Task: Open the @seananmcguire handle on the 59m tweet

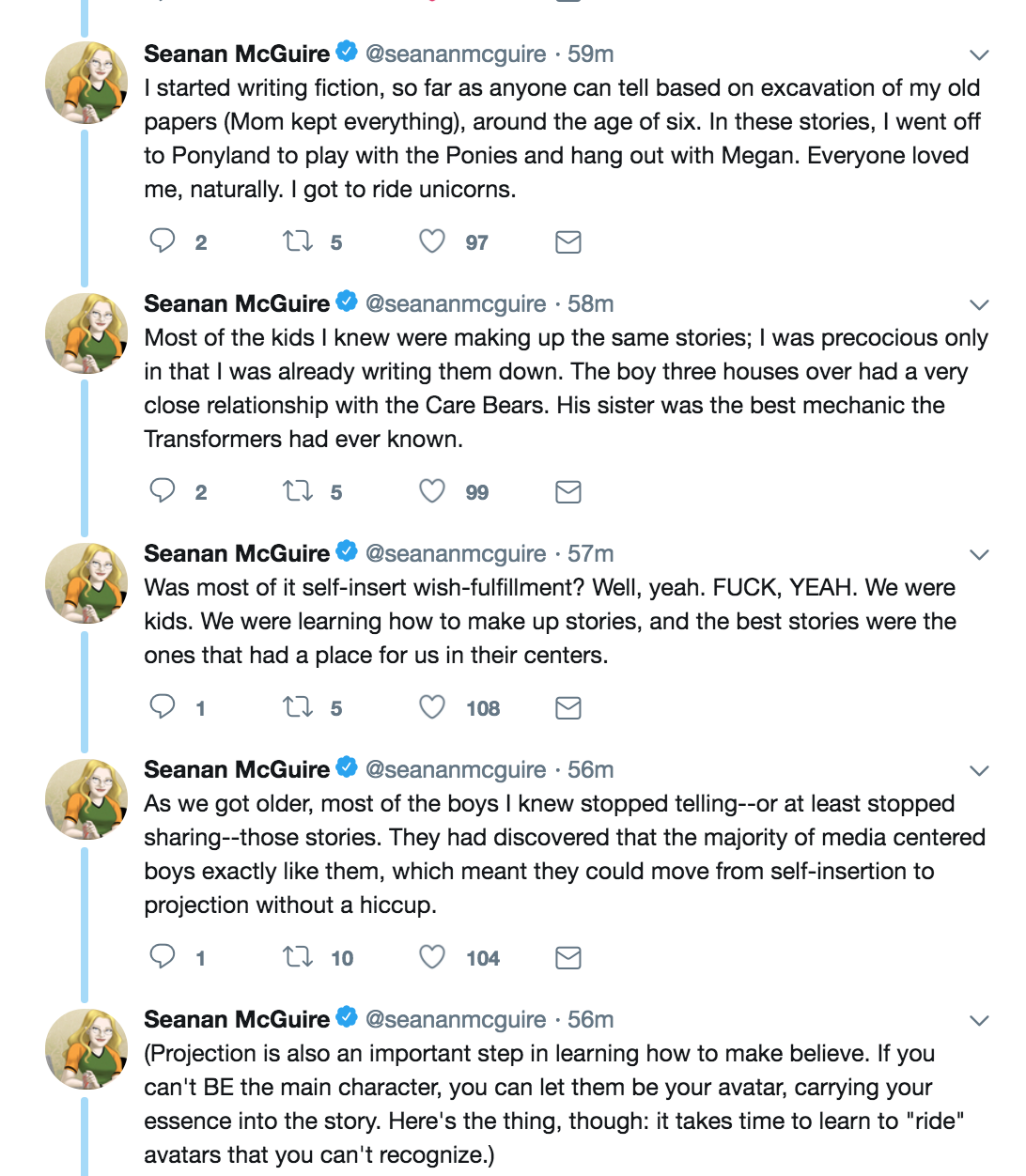Action: pos(456,54)
